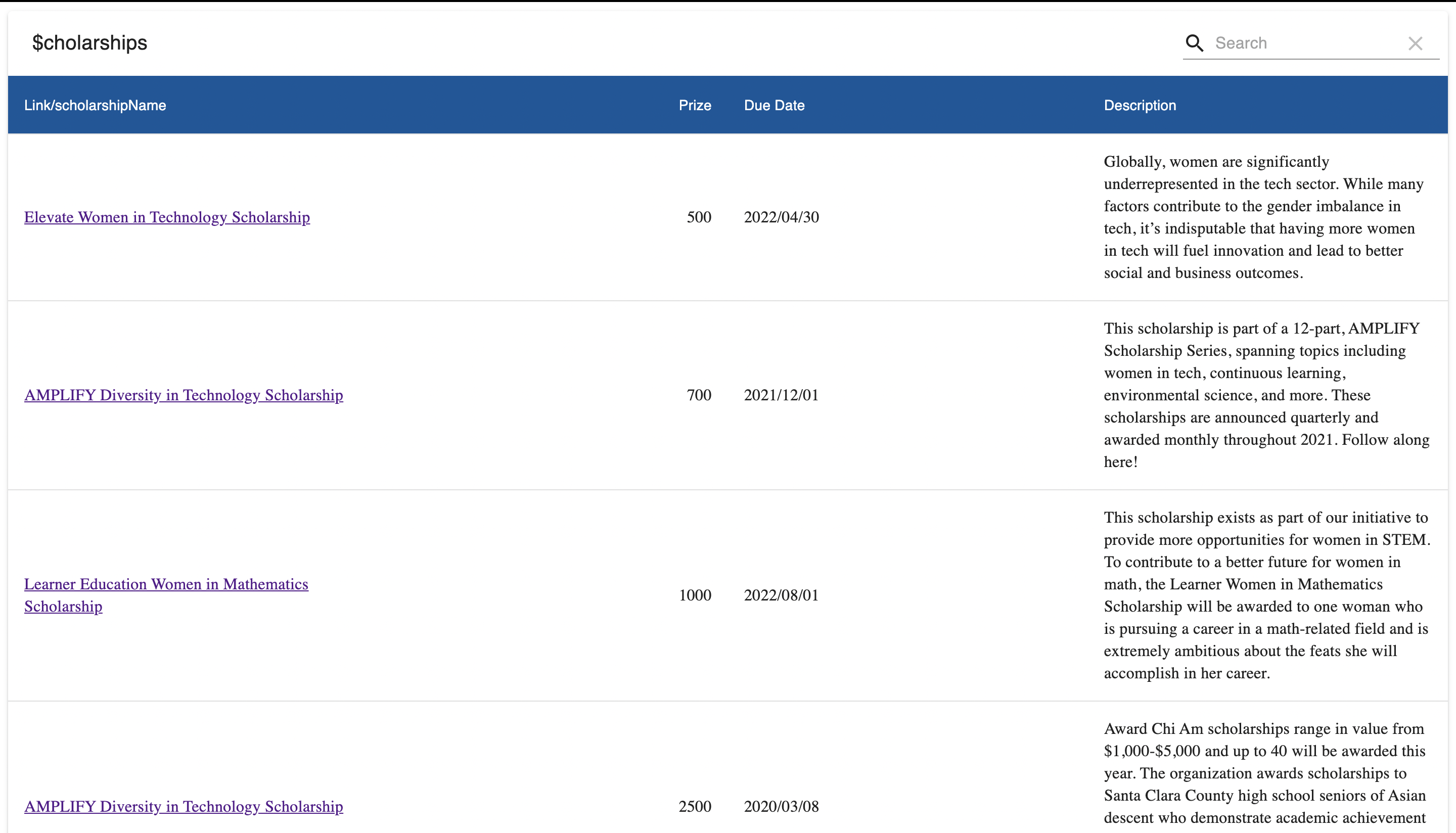
Task: Select the 2022/04/30 due date cell
Action: [781, 217]
